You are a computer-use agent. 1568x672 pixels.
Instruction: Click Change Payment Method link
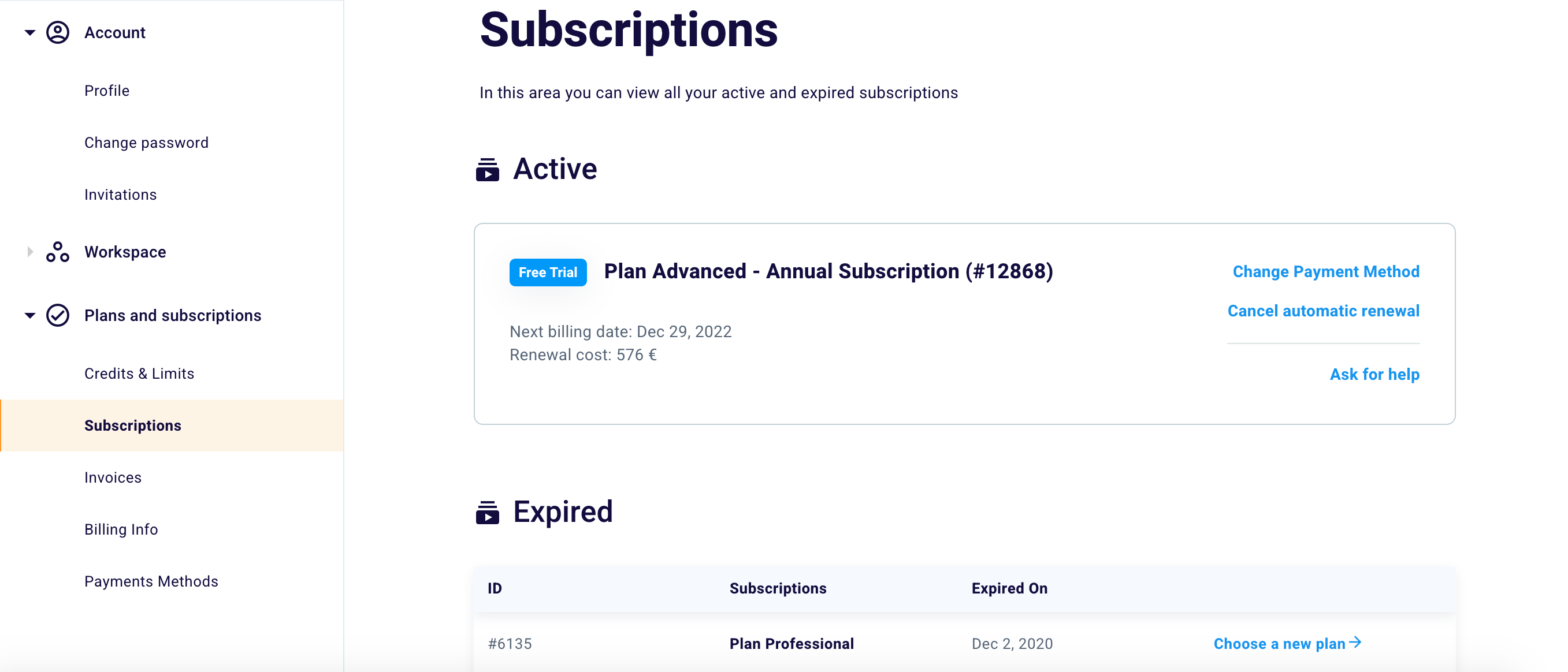pyautogui.click(x=1326, y=272)
